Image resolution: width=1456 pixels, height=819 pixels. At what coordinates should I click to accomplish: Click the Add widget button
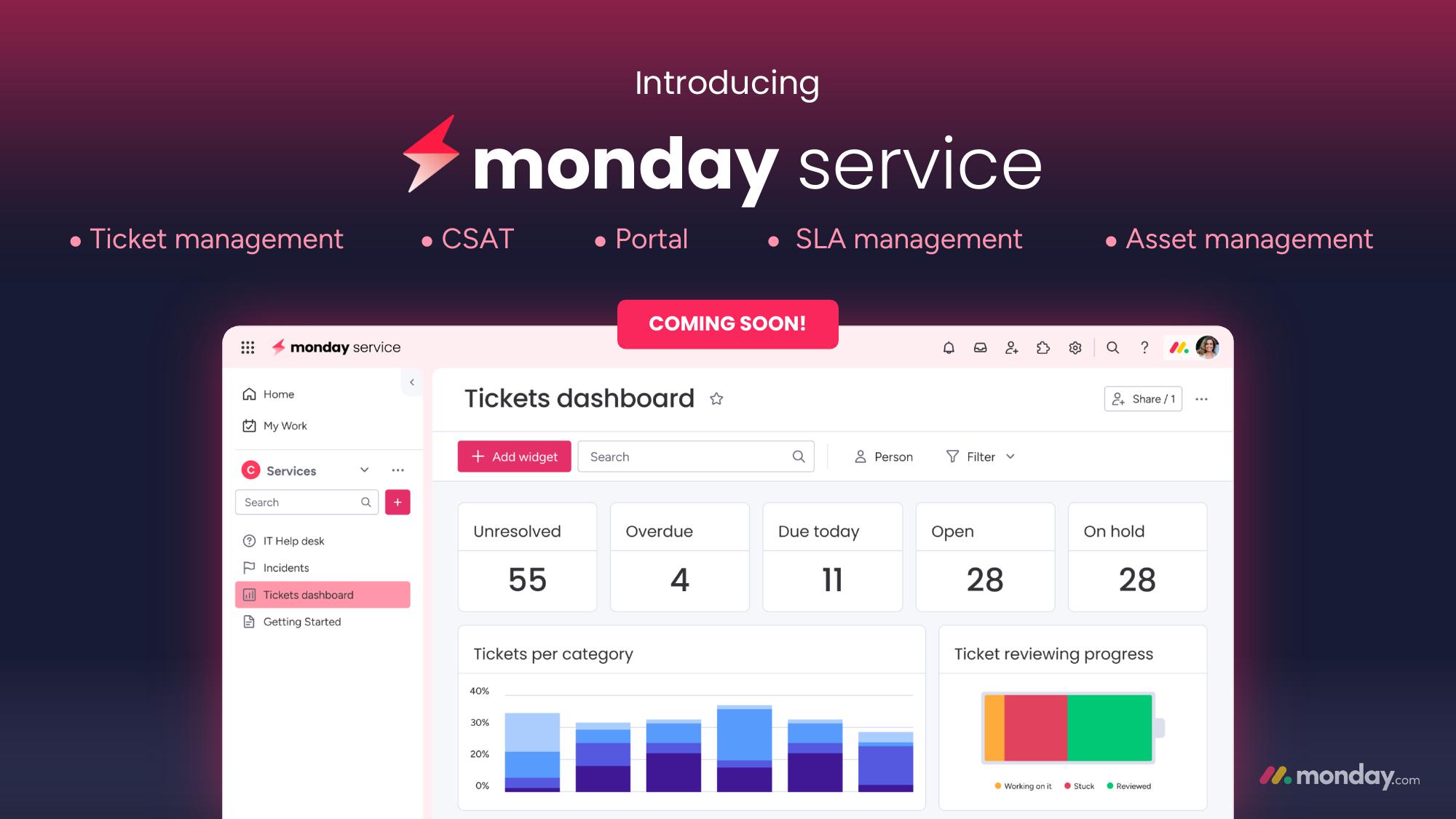click(x=514, y=455)
